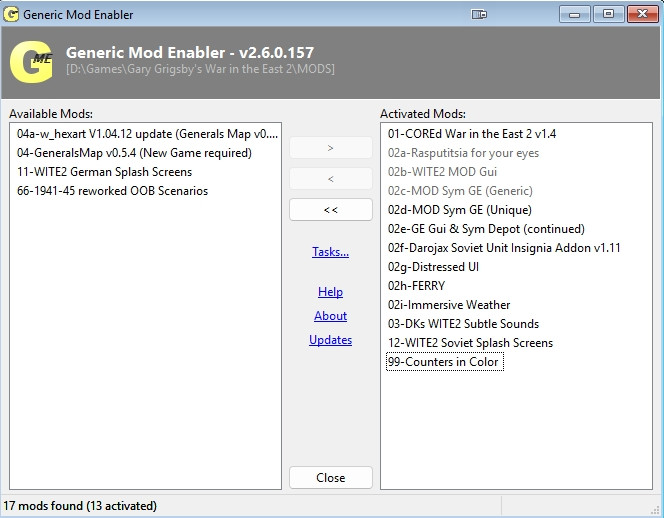Select 01-COREd War in the East 2 v1.4

(x=472, y=134)
